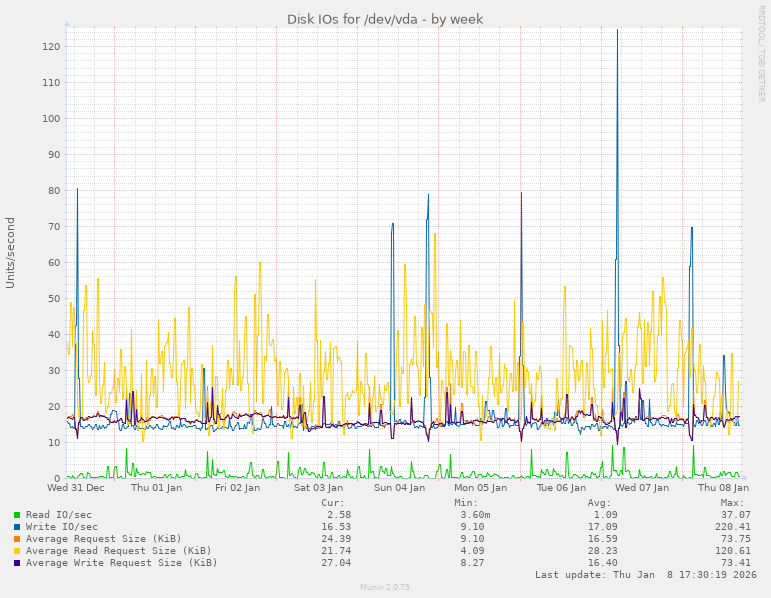
Task: Click the y-axis tick label 120
Action: click(x=51, y=47)
